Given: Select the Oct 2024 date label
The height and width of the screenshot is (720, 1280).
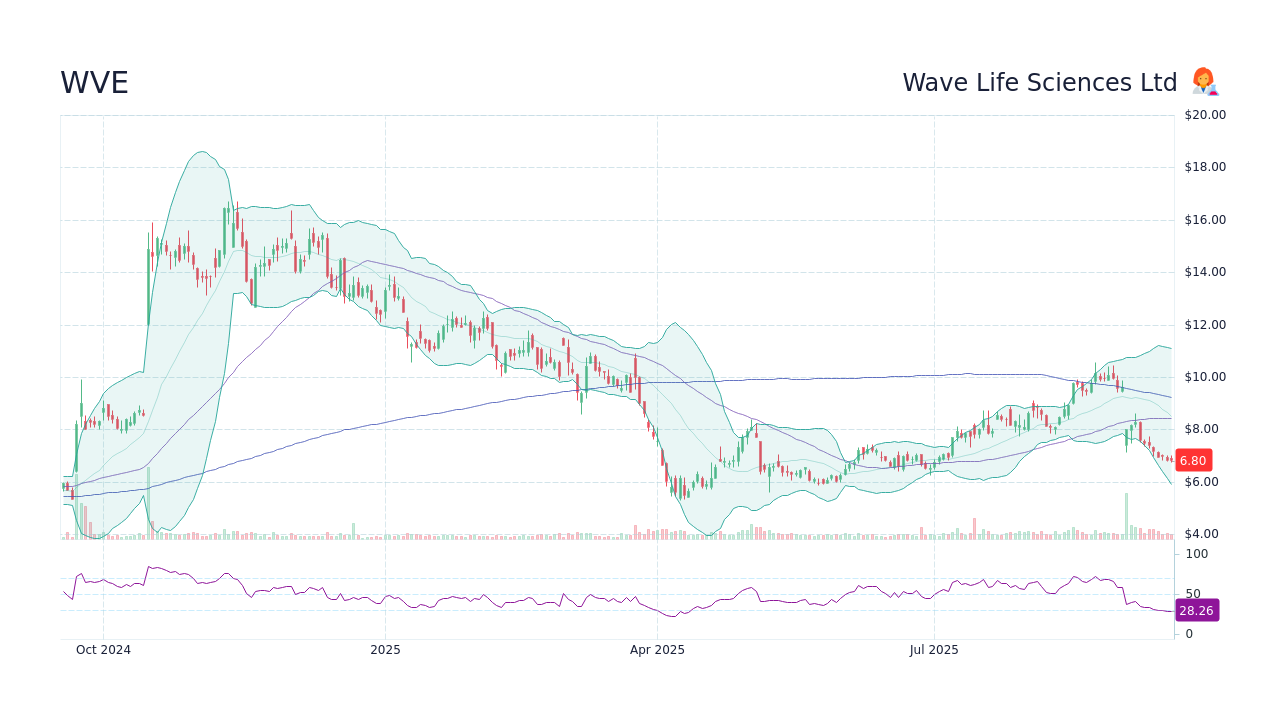Looking at the screenshot, I should coord(103,649).
